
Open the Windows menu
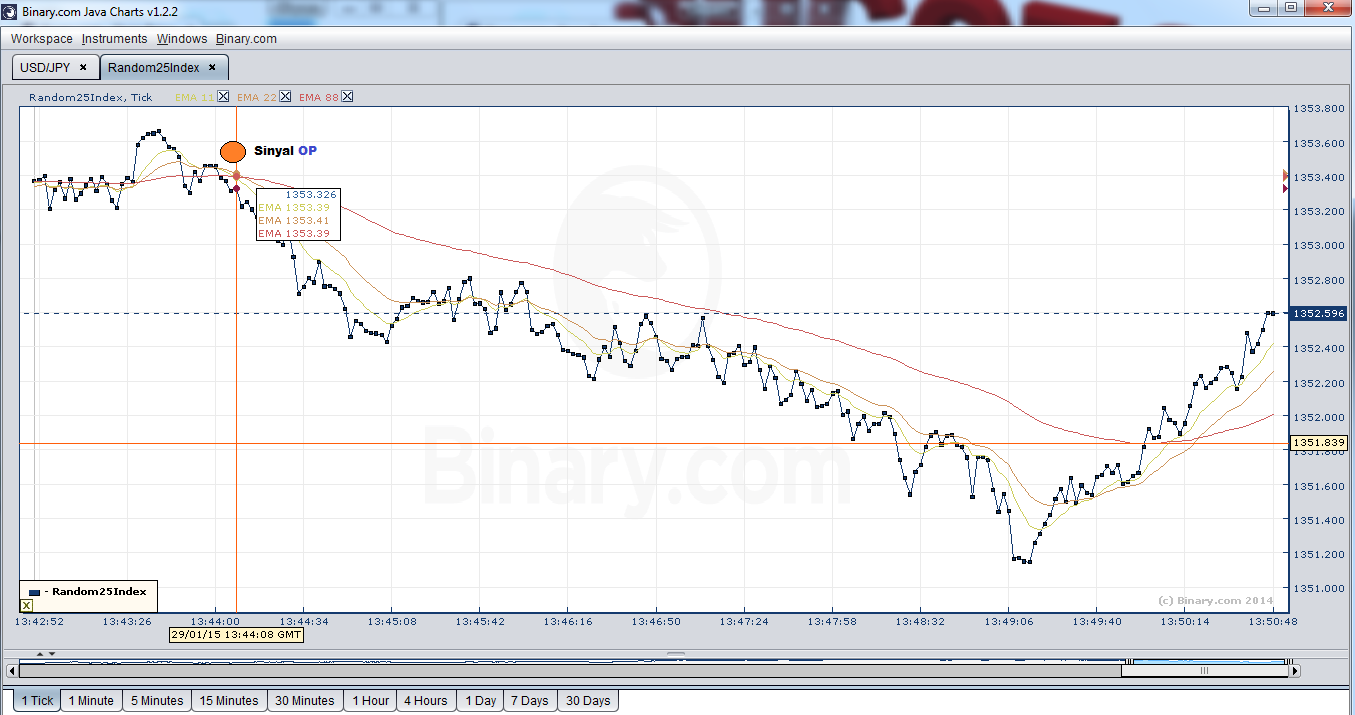(x=182, y=39)
